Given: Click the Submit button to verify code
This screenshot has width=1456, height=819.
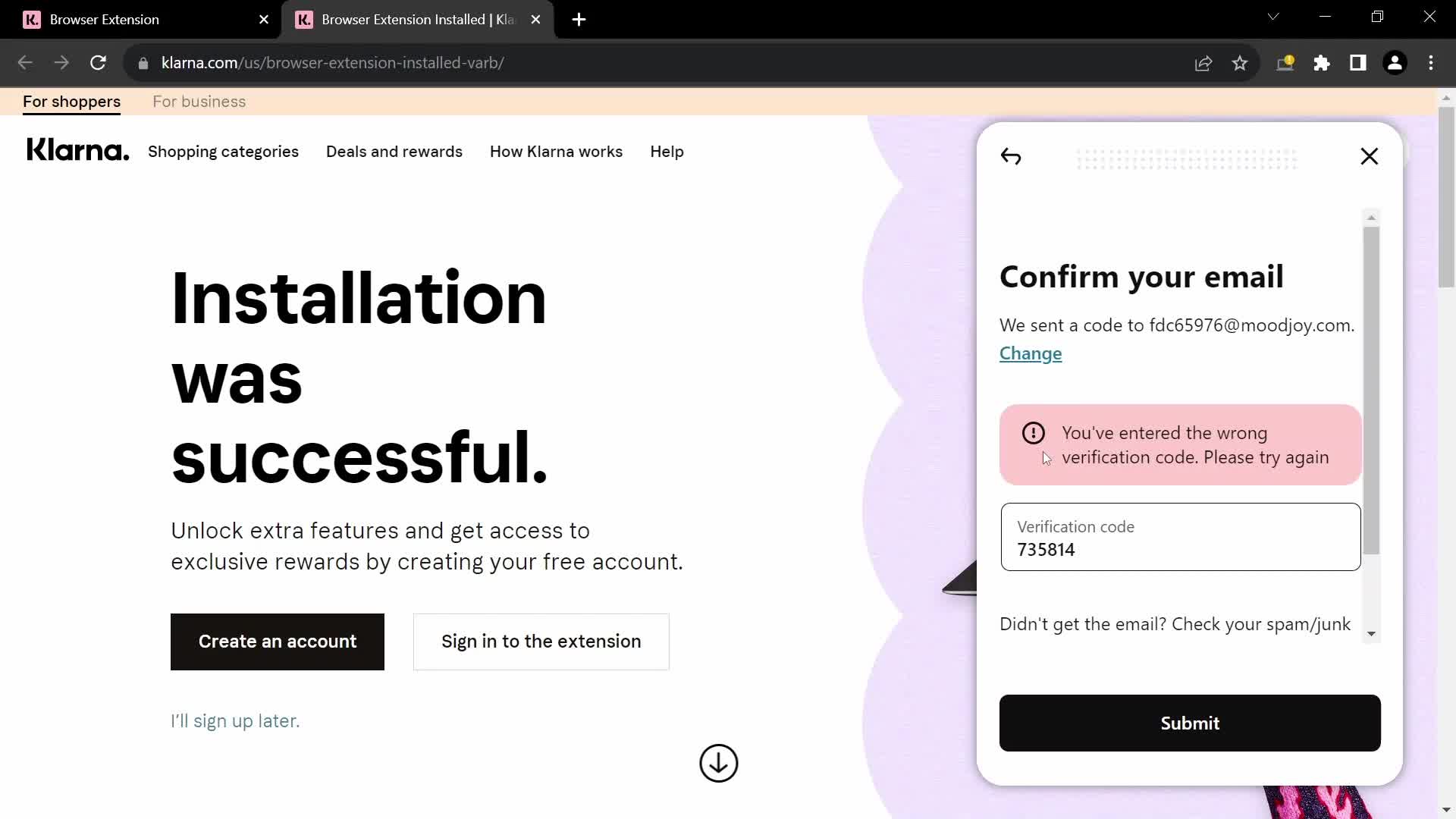Looking at the screenshot, I should coord(1190,723).
